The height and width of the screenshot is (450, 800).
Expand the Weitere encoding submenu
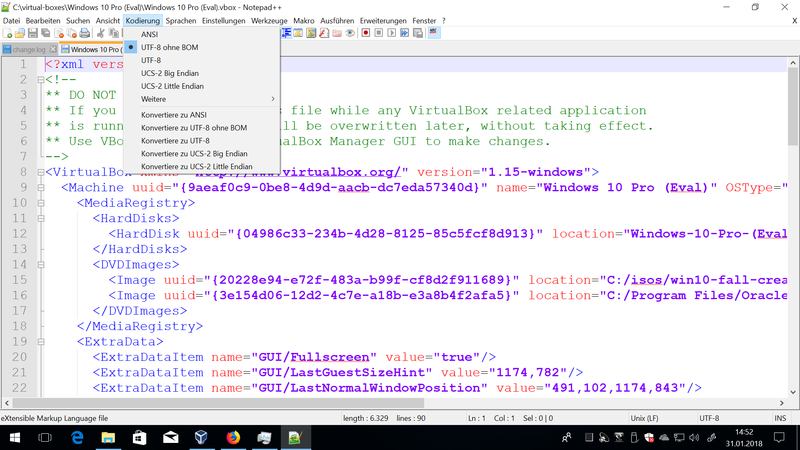click(202, 99)
